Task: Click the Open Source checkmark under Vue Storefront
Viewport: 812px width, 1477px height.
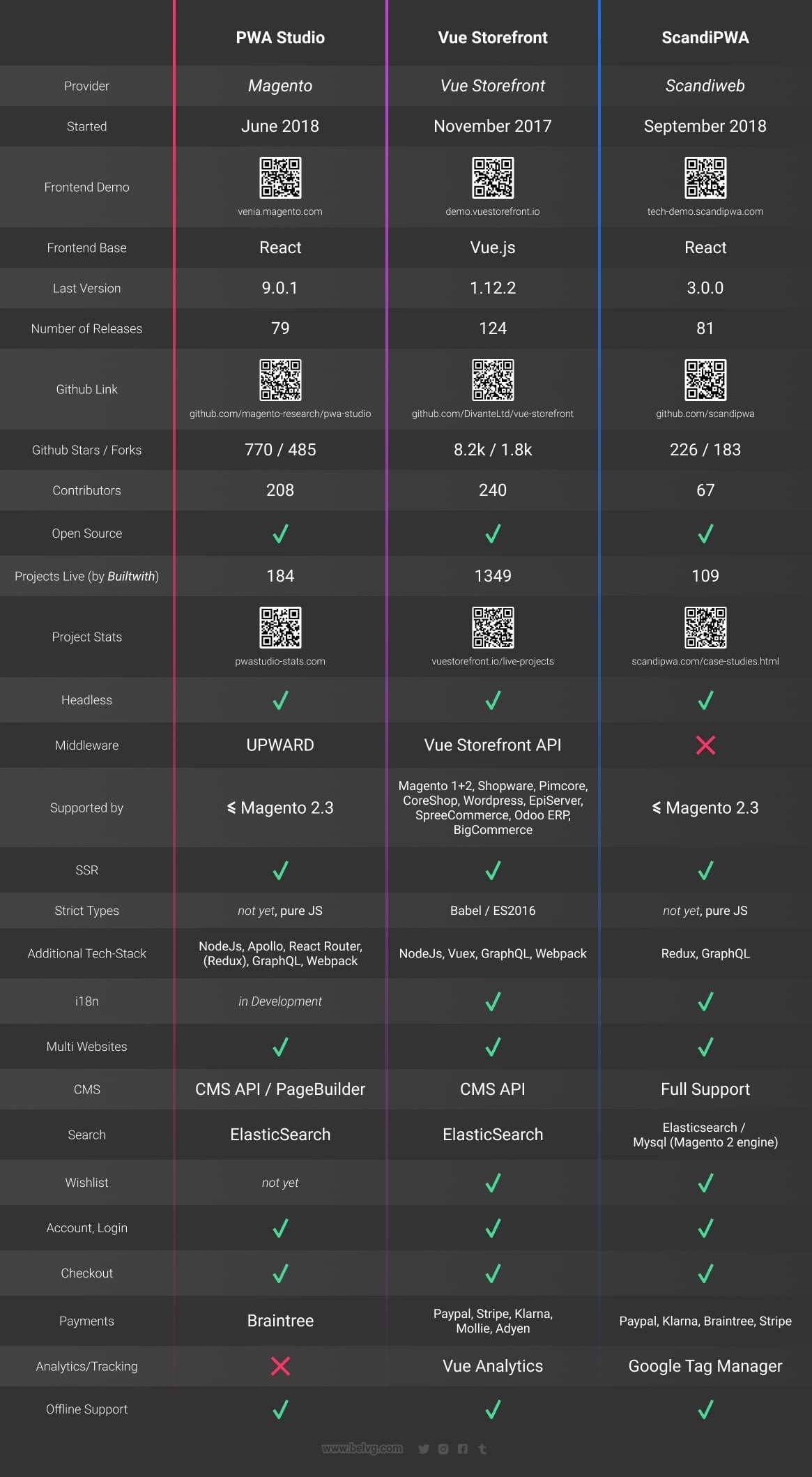Action: (493, 533)
